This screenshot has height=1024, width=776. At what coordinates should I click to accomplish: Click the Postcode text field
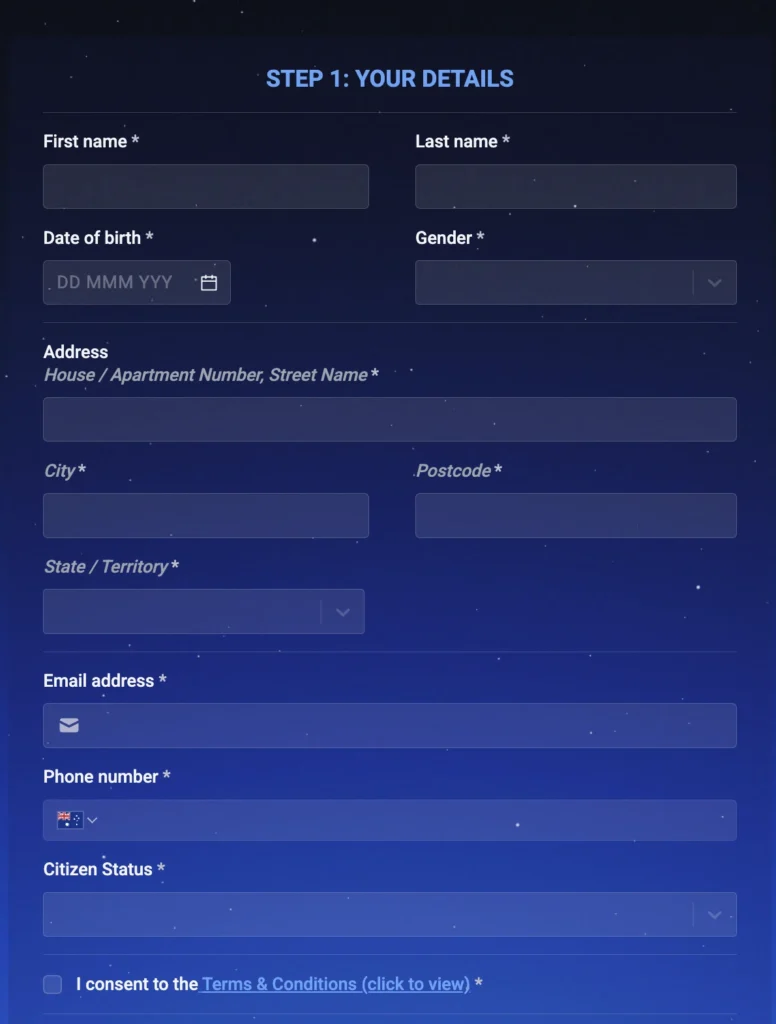(576, 516)
